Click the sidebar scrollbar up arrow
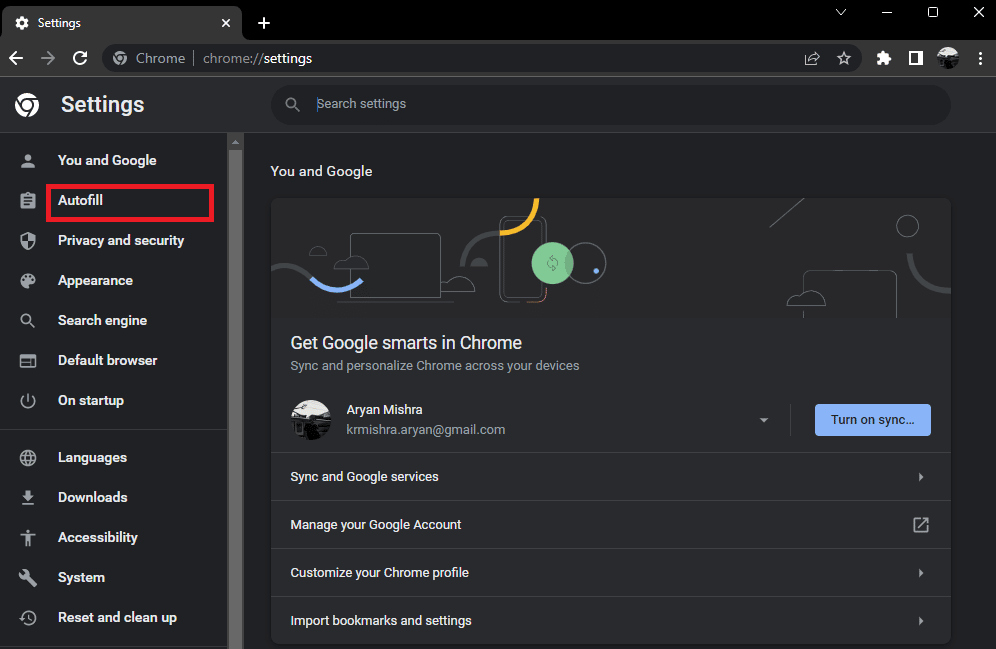 (235, 142)
